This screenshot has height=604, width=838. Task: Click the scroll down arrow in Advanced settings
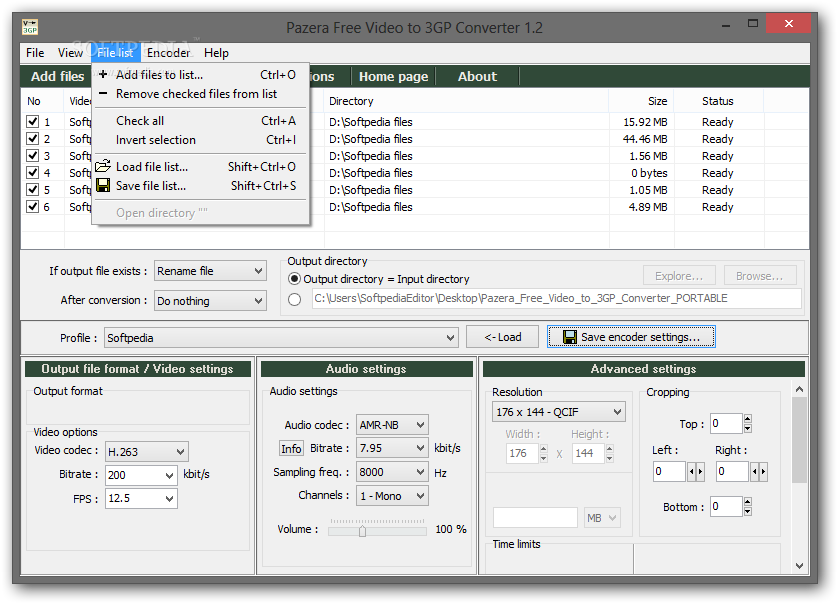point(799,566)
